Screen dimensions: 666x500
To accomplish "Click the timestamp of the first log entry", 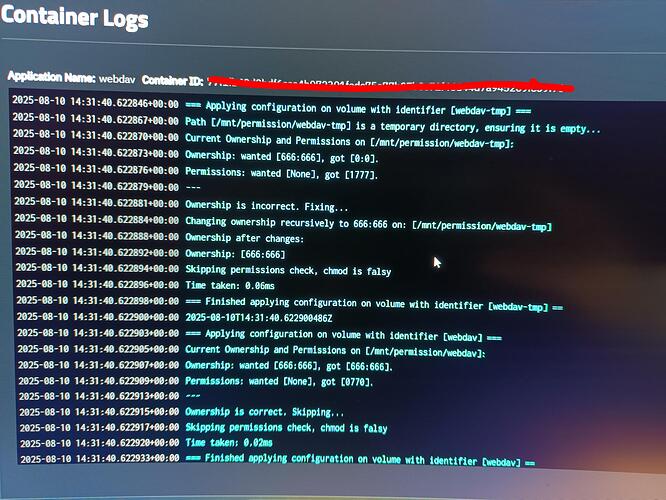I will click(95, 104).
